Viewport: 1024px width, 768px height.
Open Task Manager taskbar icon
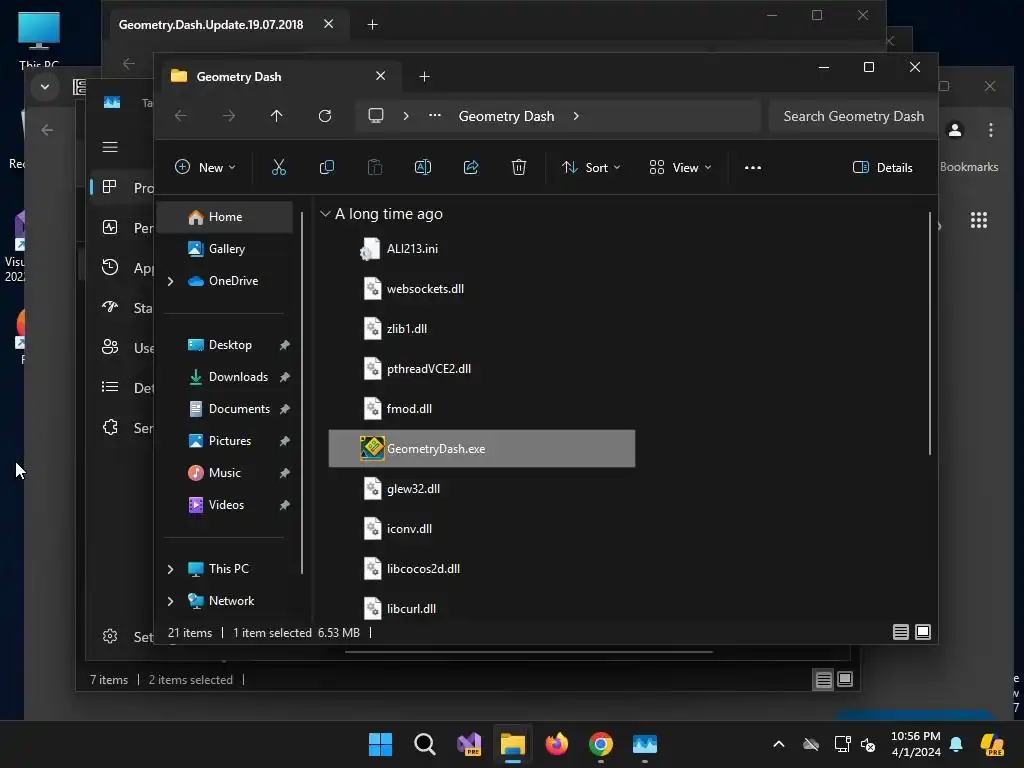pyautogui.click(x=645, y=744)
